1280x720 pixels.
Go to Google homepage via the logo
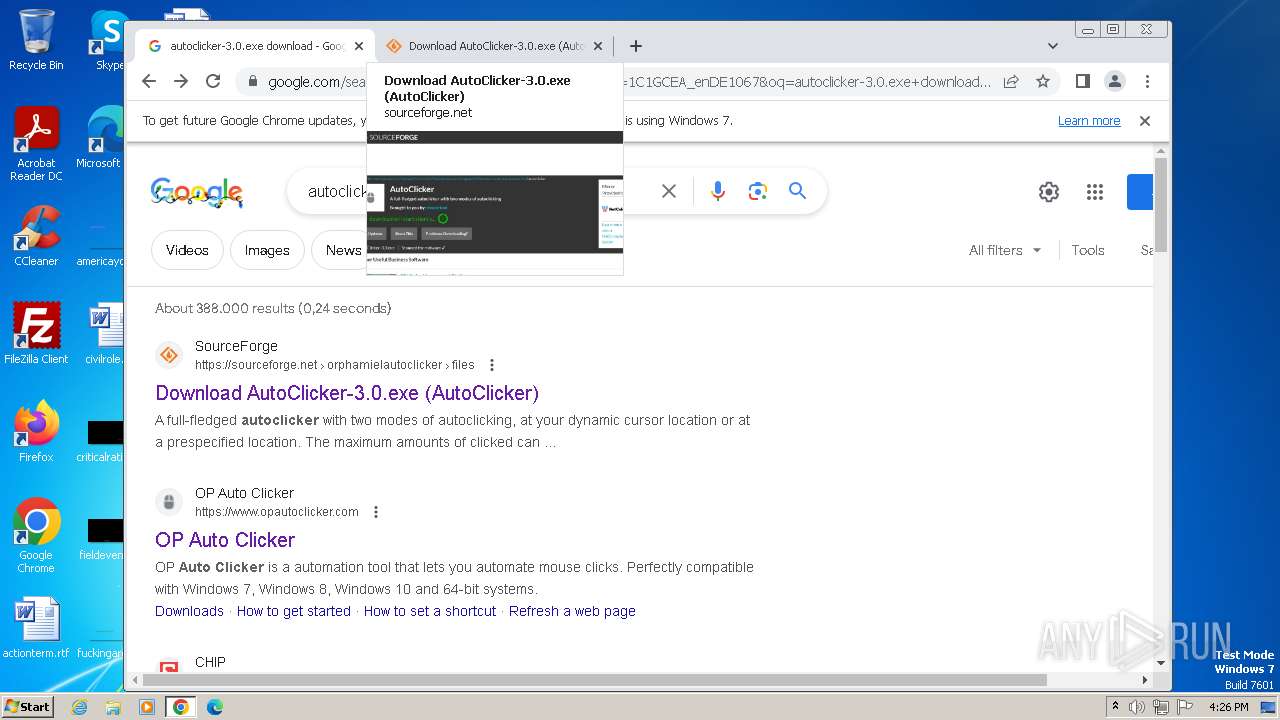click(197, 192)
